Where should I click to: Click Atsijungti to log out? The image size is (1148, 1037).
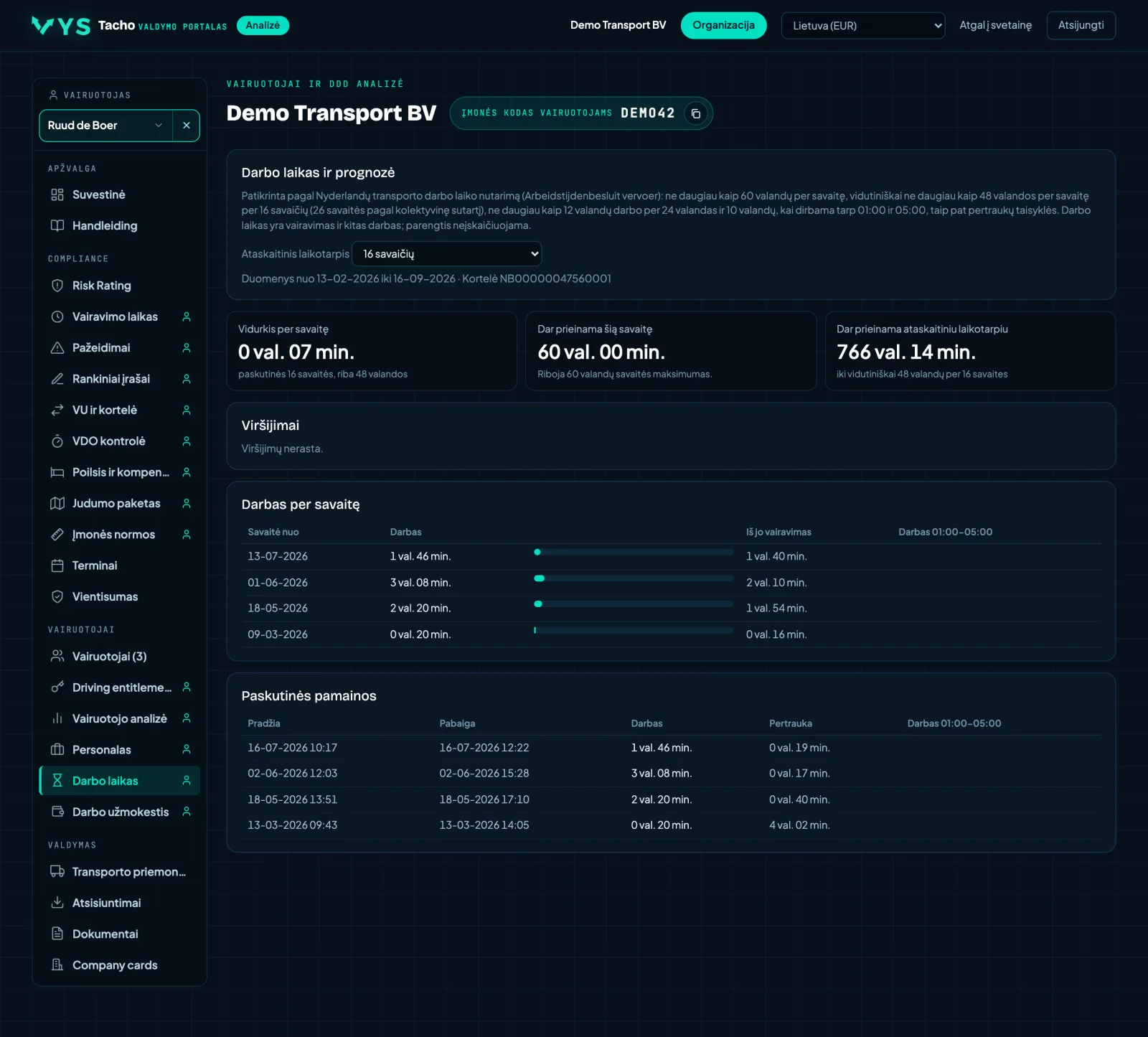(1081, 26)
